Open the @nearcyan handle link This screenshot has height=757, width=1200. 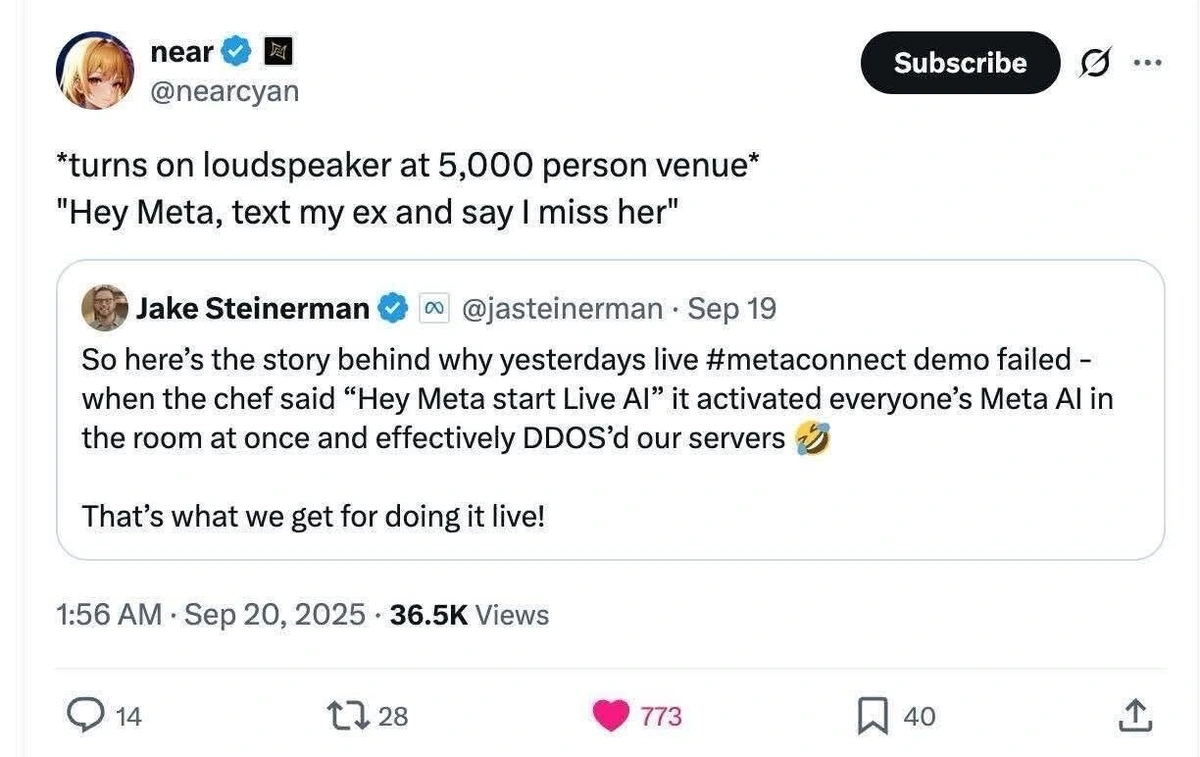[x=224, y=92]
